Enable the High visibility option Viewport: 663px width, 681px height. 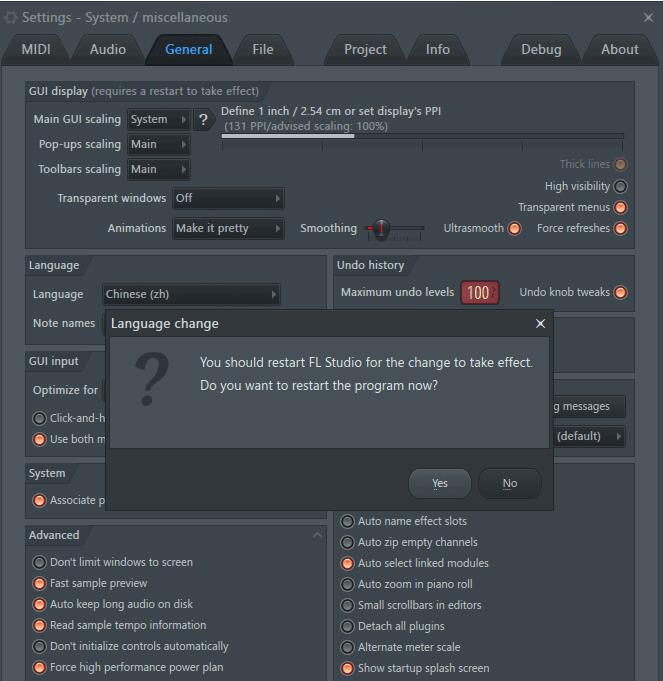tap(620, 186)
